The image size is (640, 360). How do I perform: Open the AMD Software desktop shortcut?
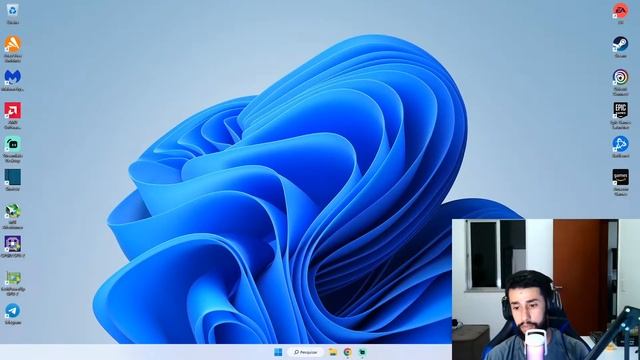(13, 111)
